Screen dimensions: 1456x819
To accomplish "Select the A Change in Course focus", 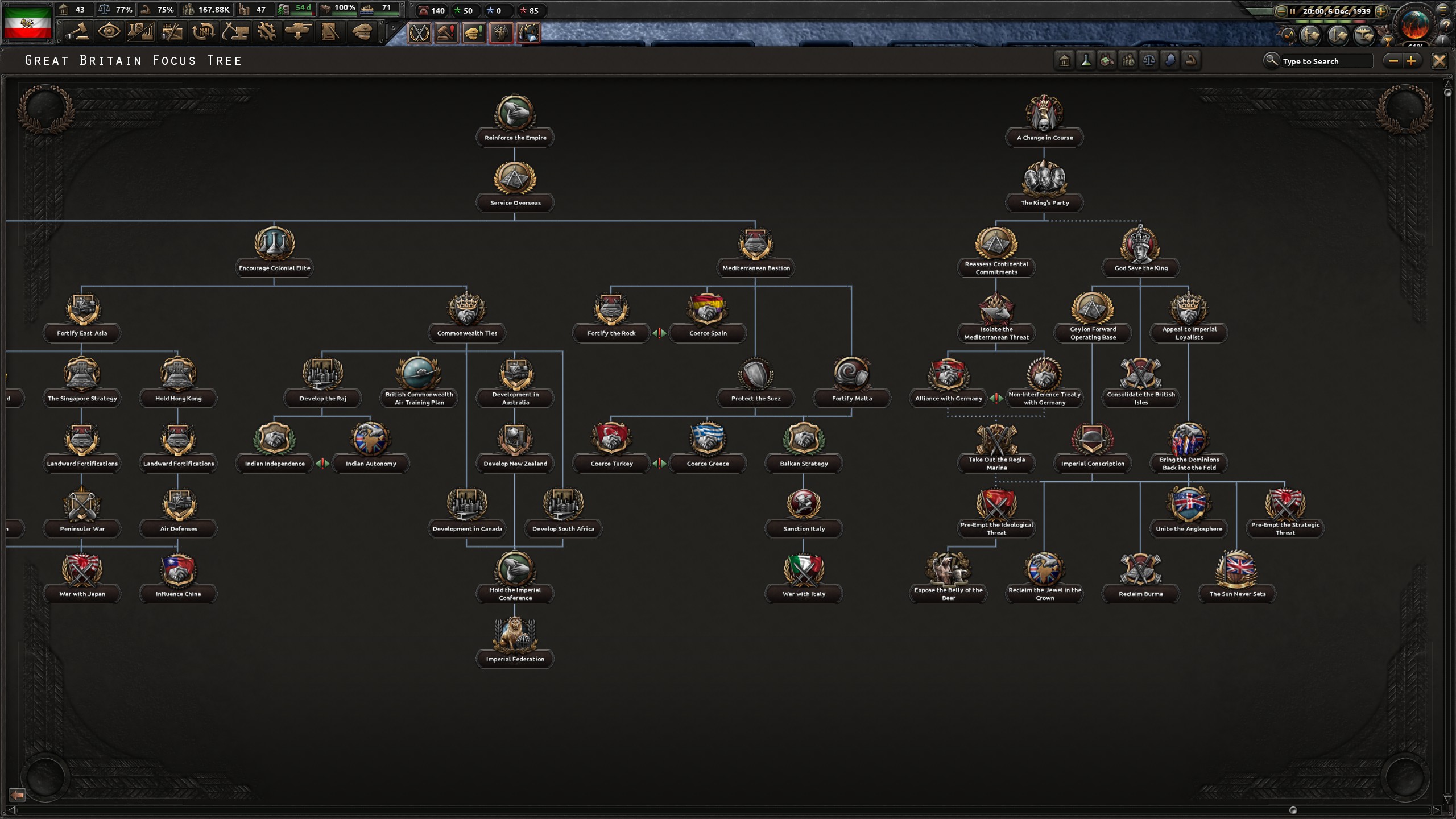I will click(x=1044, y=121).
